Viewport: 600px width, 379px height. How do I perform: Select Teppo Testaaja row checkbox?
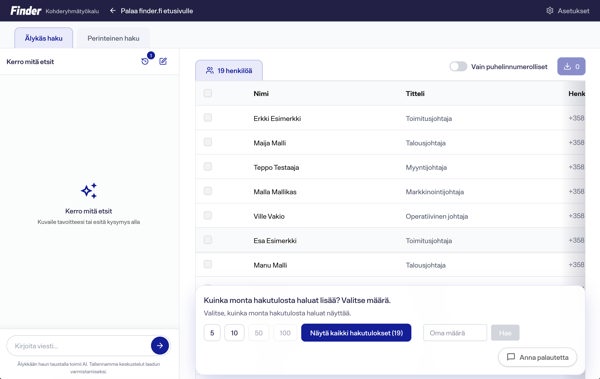click(208, 167)
